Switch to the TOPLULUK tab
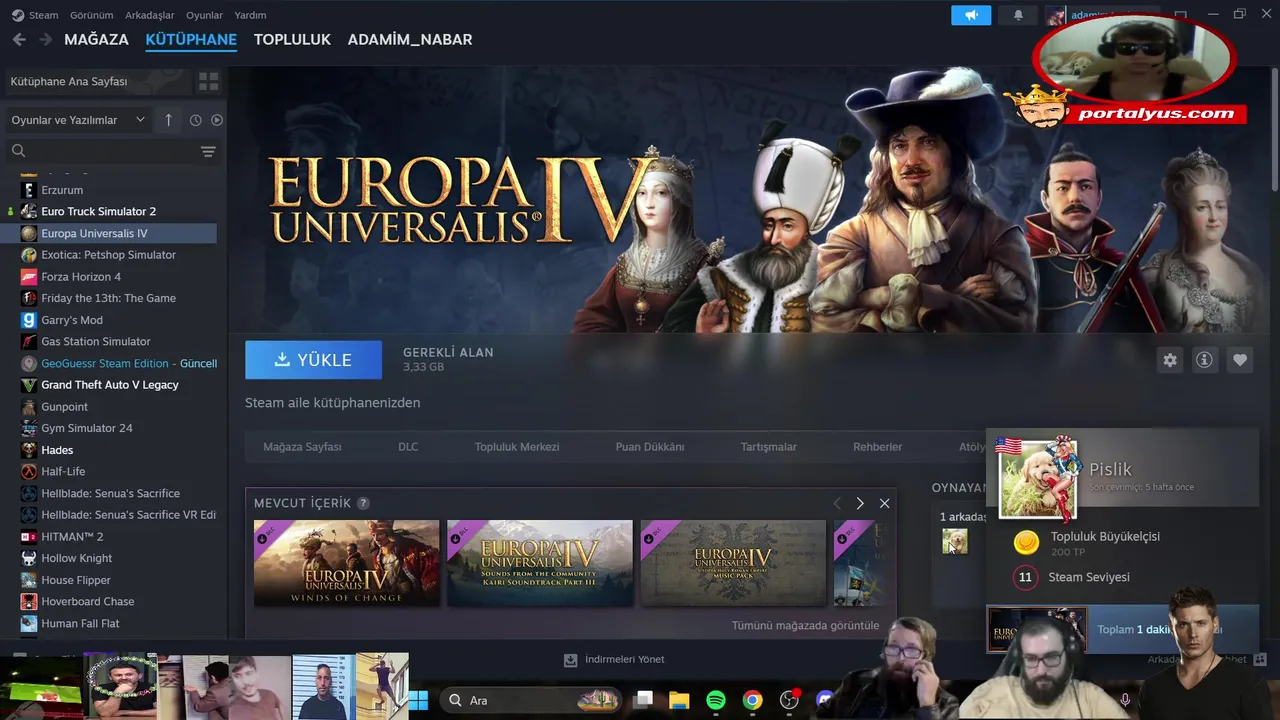1280x720 pixels. pos(292,39)
